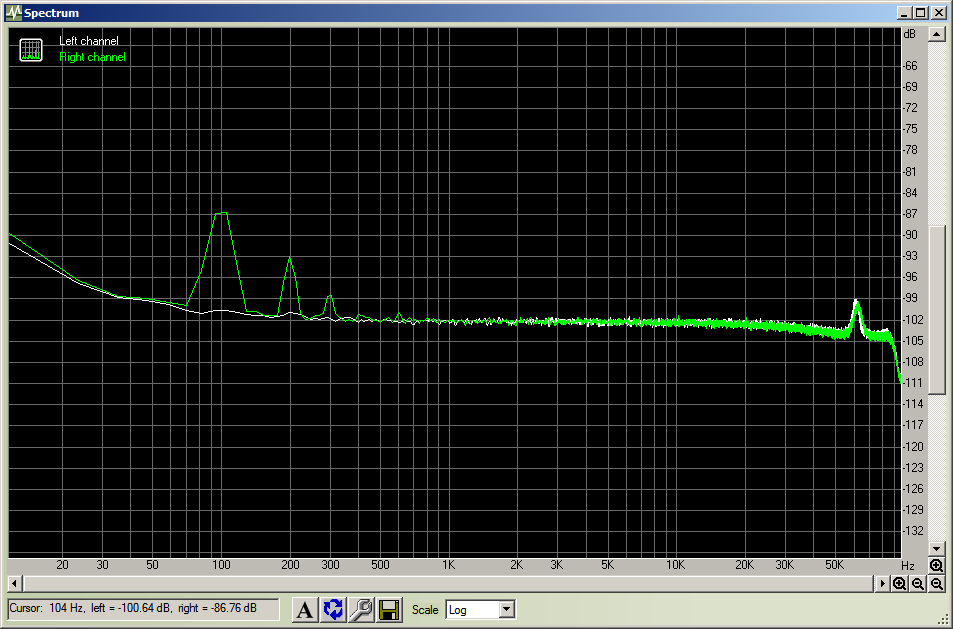Click the '500' frequency axis label
Image resolution: width=953 pixels, height=629 pixels.
(x=380, y=565)
